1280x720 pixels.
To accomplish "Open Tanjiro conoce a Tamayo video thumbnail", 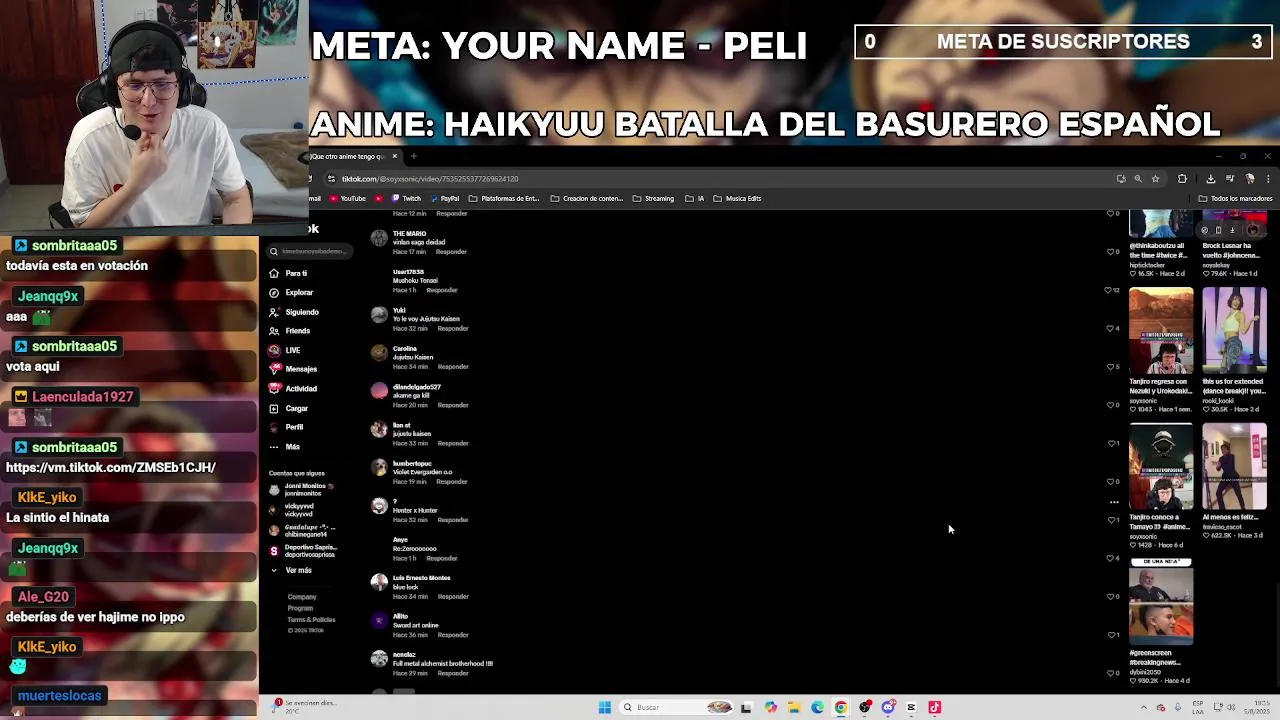I will 1161,467.
